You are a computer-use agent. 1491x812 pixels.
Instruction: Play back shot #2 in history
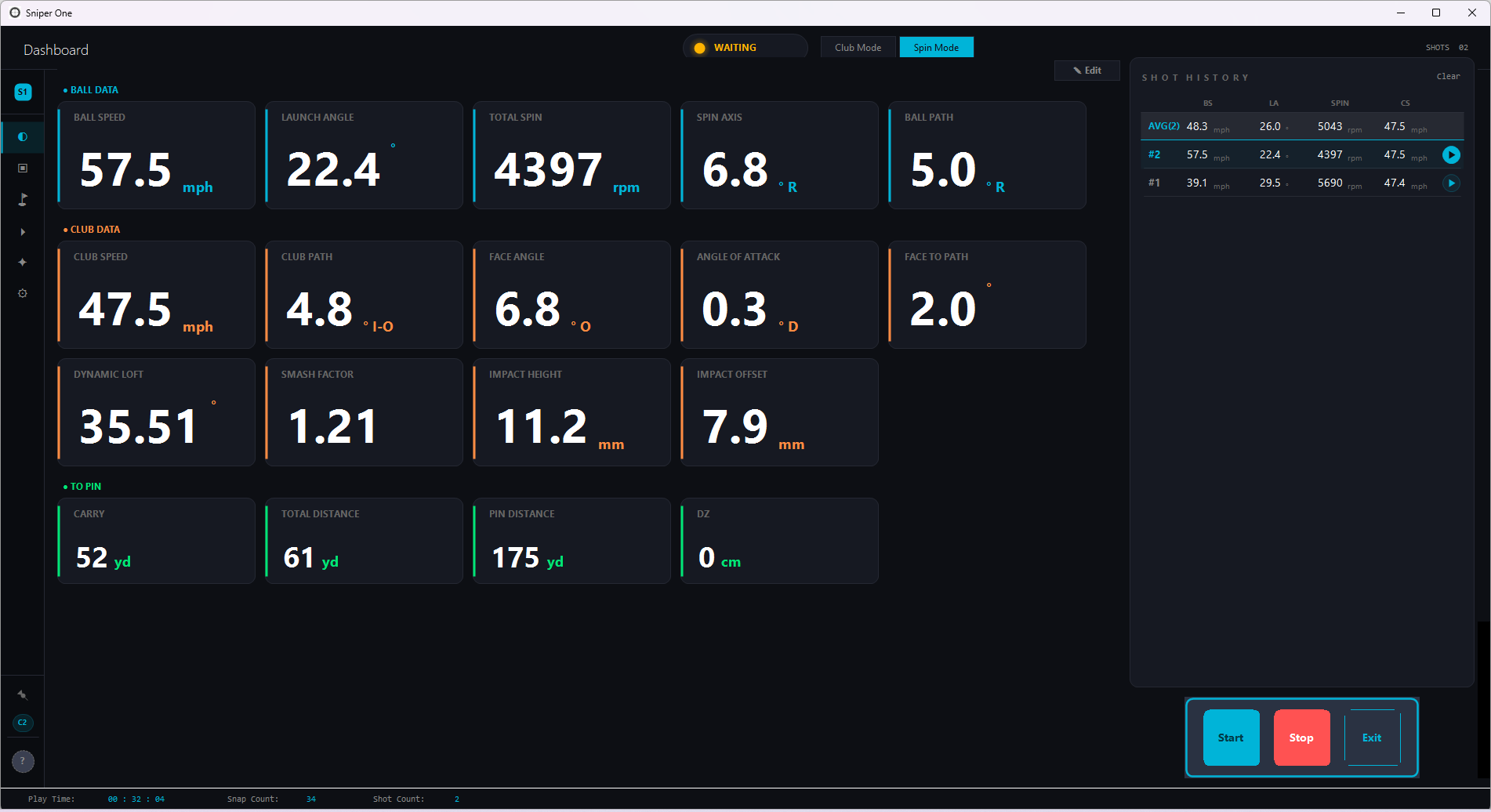(1451, 155)
